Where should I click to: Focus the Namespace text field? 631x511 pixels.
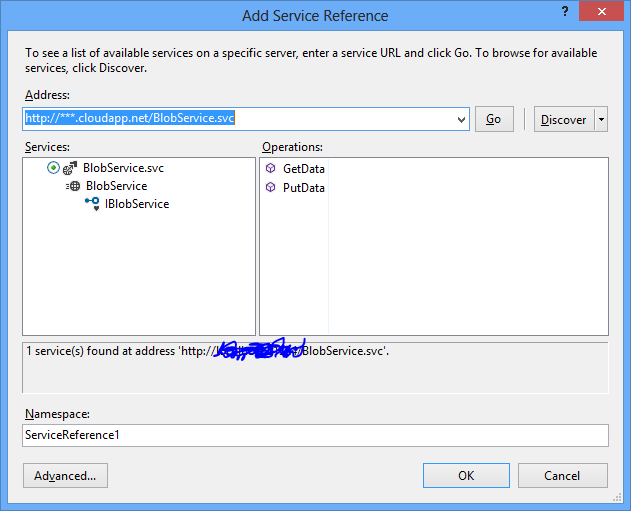tap(315, 435)
